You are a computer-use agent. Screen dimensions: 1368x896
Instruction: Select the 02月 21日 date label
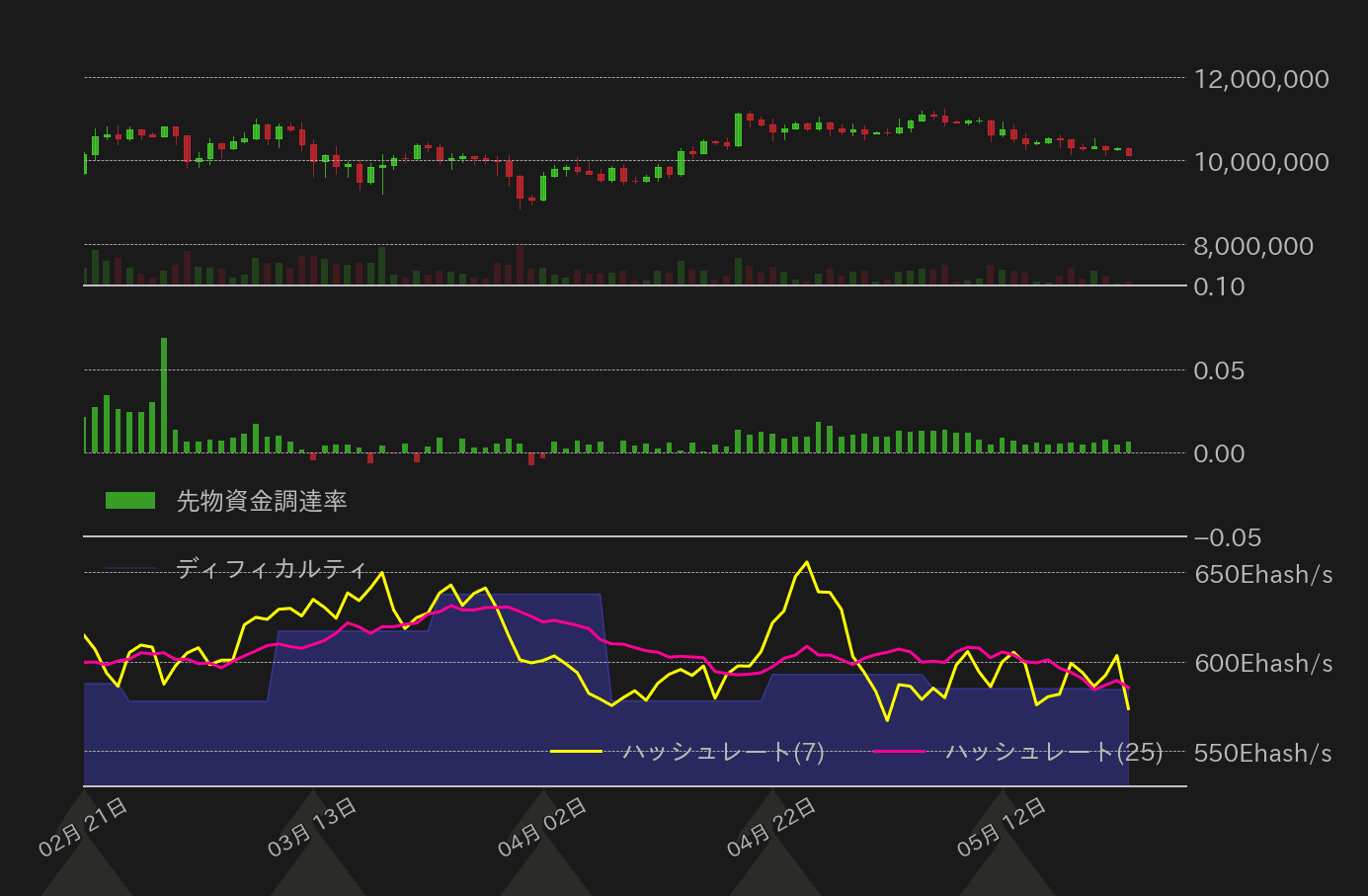tap(84, 828)
